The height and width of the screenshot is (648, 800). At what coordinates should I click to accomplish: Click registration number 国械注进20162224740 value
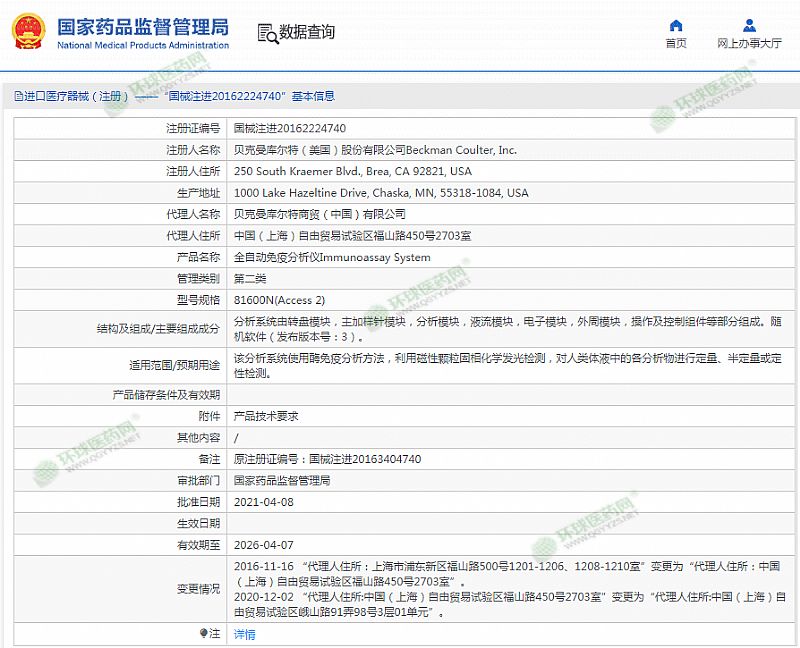pyautogui.click(x=290, y=128)
